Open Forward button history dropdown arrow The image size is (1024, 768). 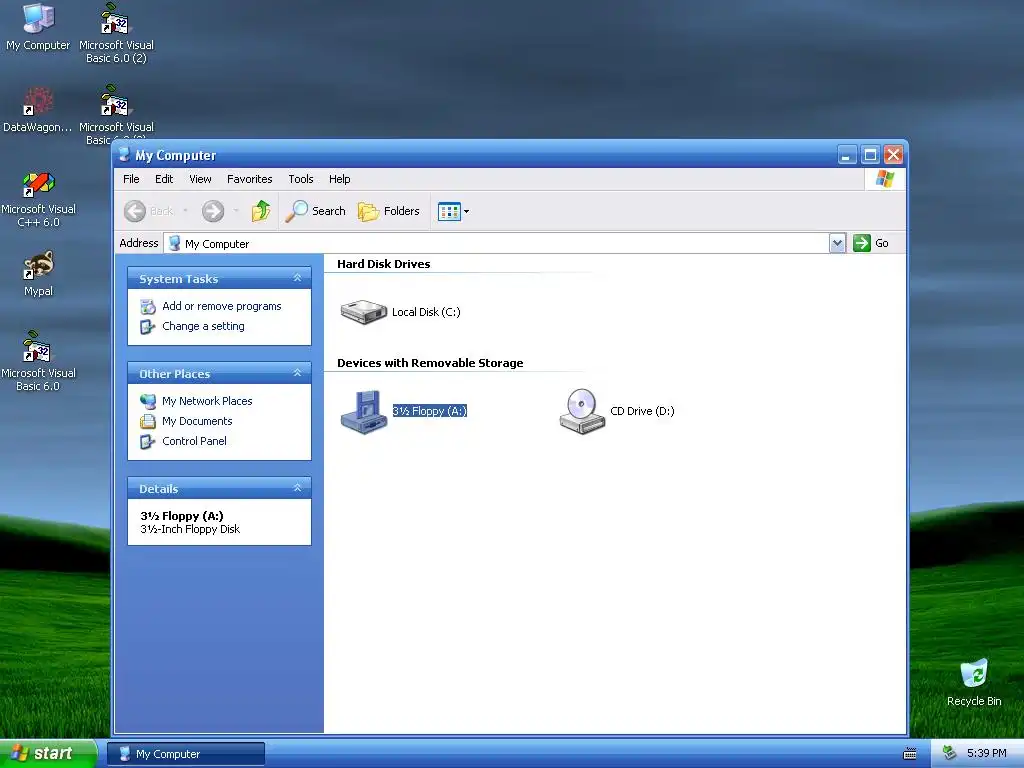coord(236,210)
